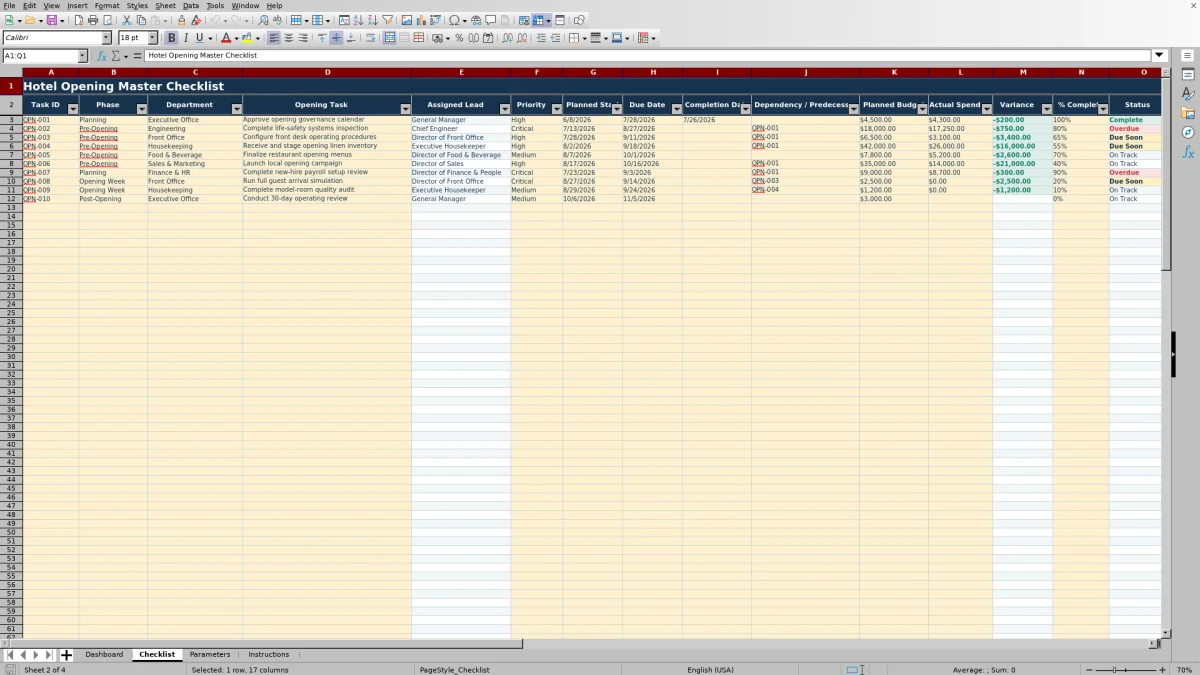The height and width of the screenshot is (675, 1200).
Task: Open the Priority column filter dropdown
Action: pos(556,109)
